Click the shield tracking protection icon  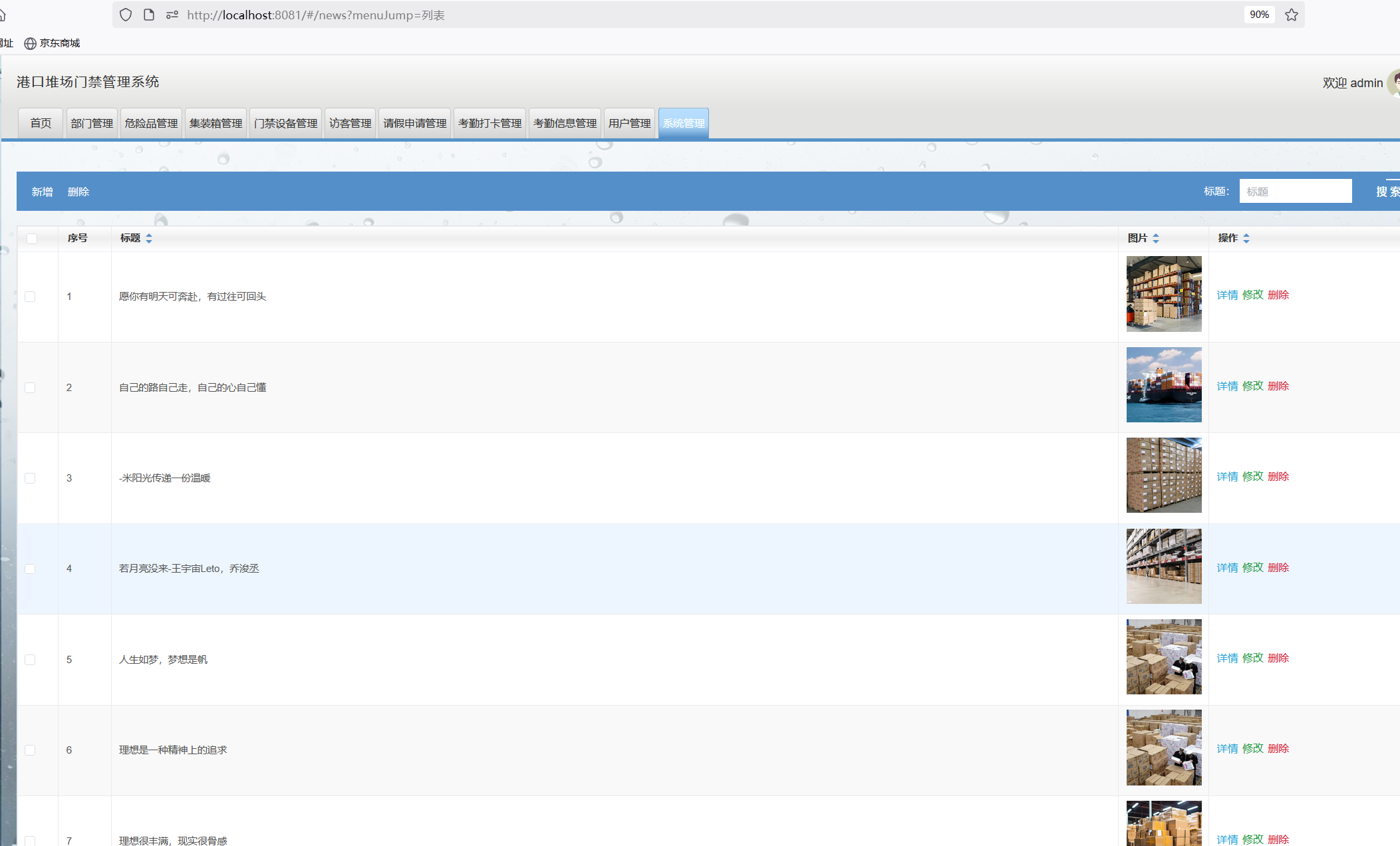tap(126, 15)
